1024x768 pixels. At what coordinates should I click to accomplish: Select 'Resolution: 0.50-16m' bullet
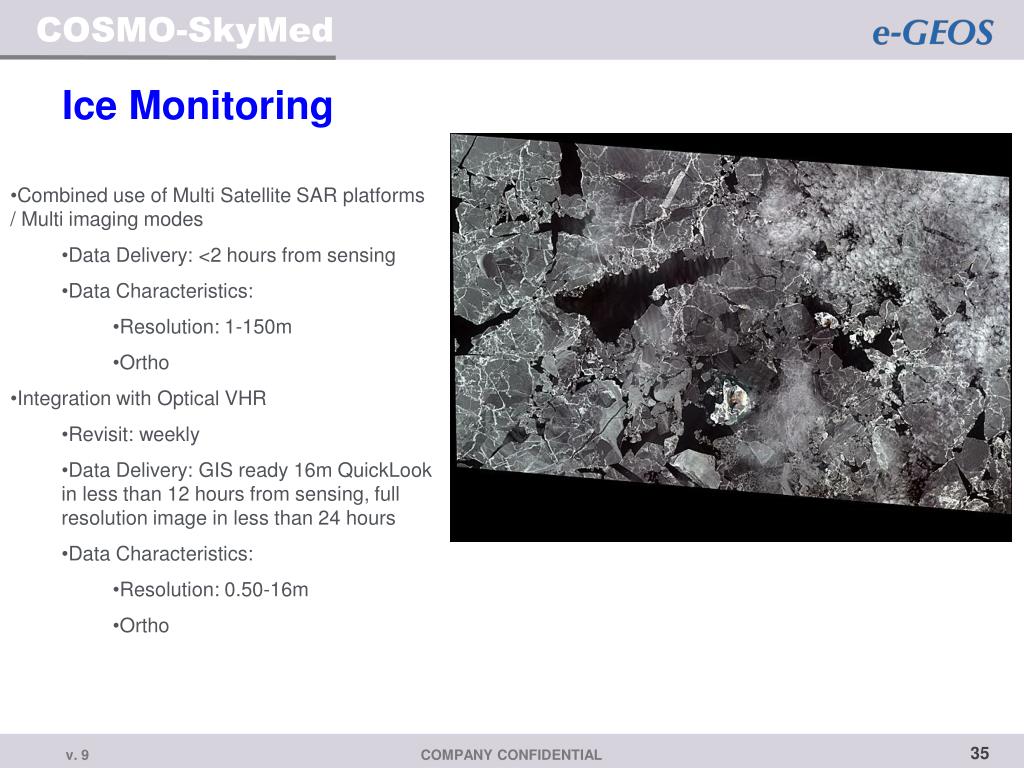click(210, 590)
